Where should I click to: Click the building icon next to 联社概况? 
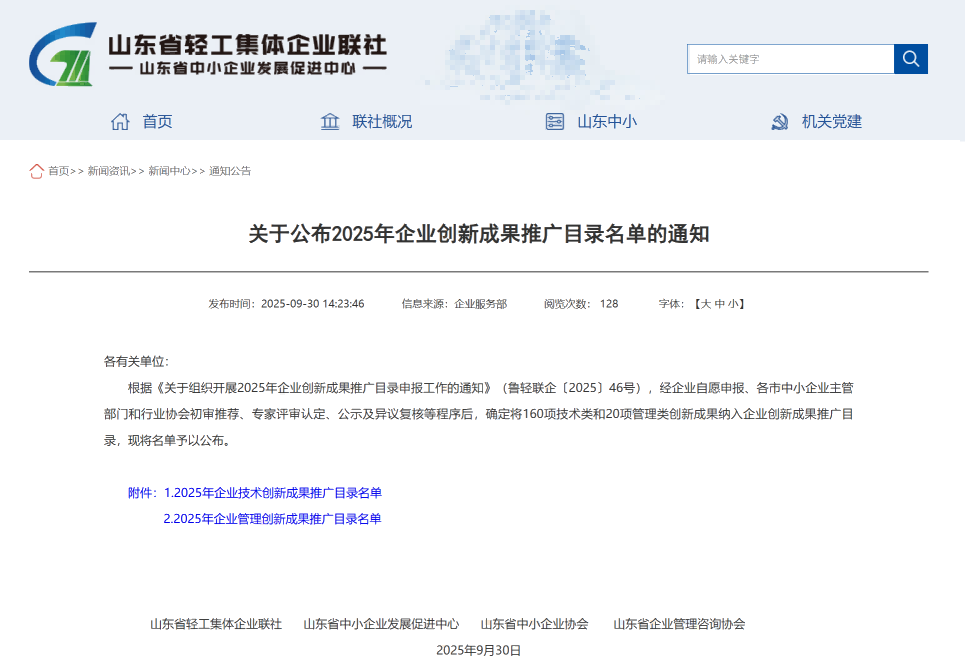(x=330, y=122)
